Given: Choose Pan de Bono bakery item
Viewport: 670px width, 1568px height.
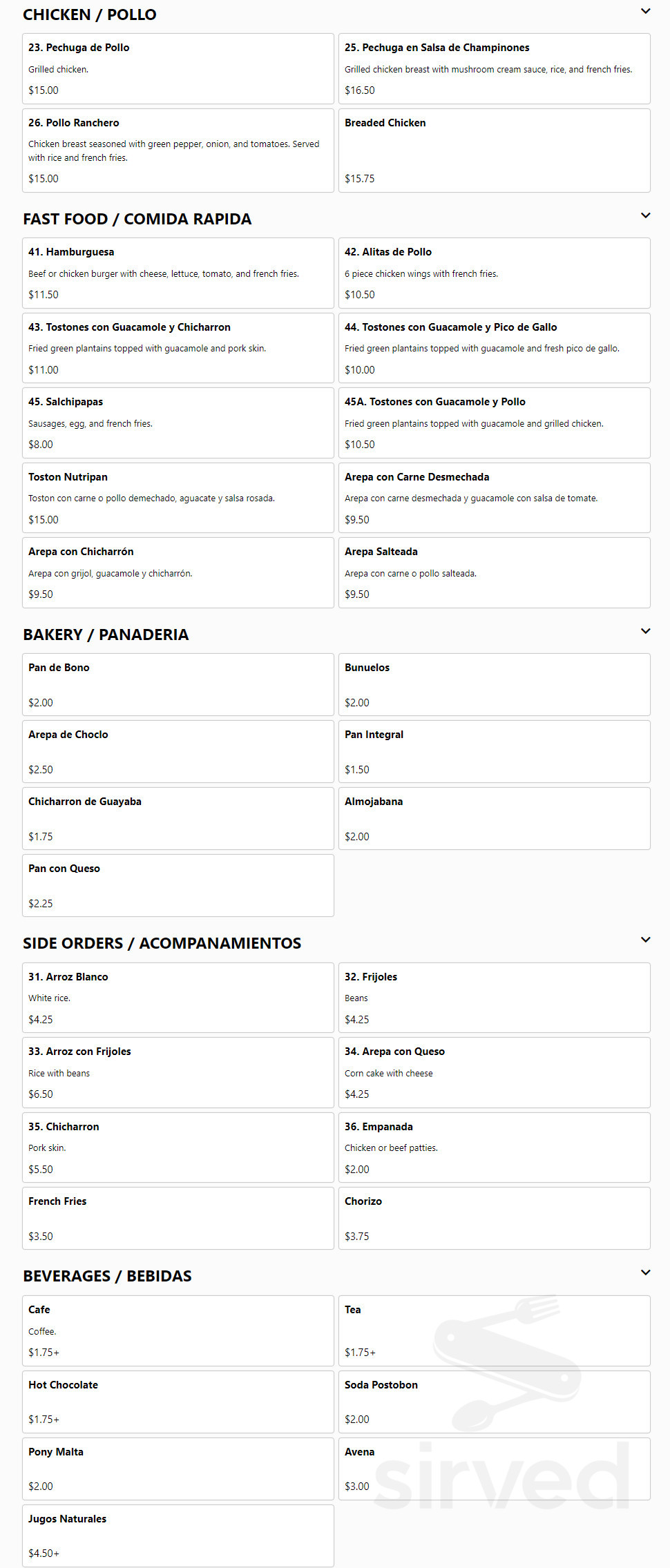Looking at the screenshot, I should [178, 685].
